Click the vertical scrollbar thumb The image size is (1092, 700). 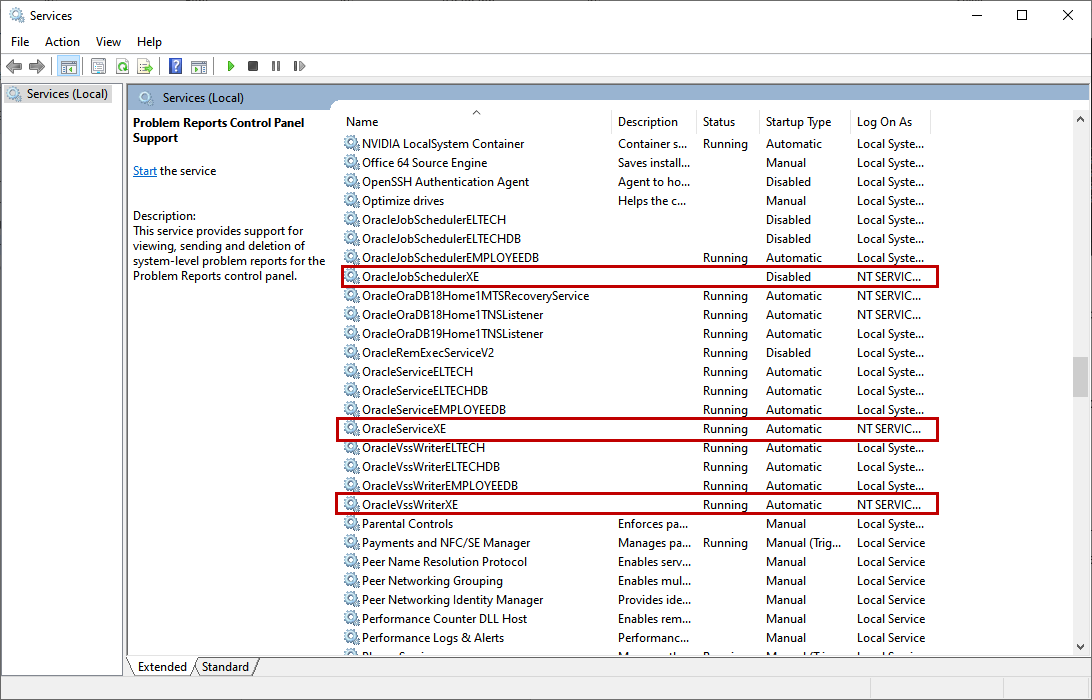(1080, 377)
